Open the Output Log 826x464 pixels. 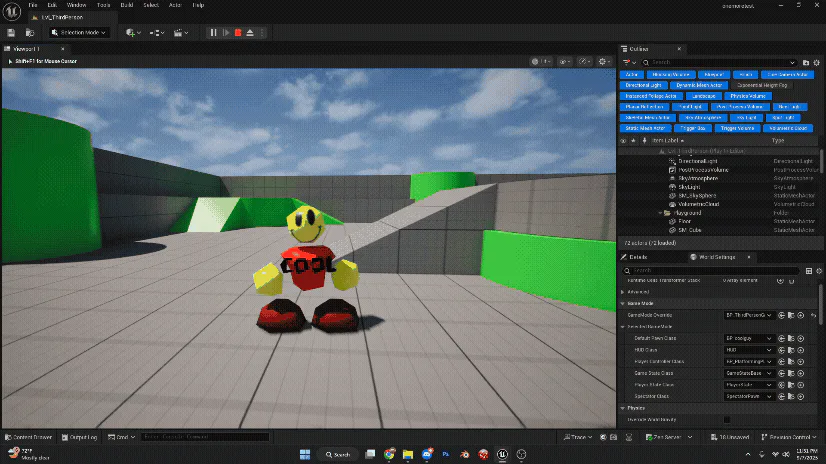(80, 437)
